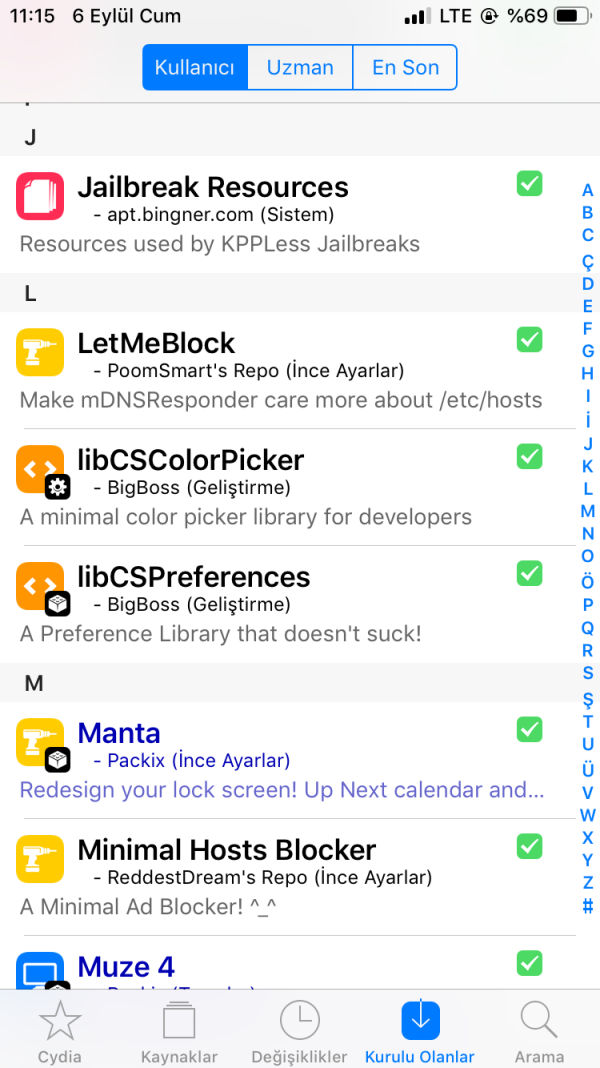The image size is (600, 1068).
Task: Switch to the Uzman segment
Action: coord(300,68)
